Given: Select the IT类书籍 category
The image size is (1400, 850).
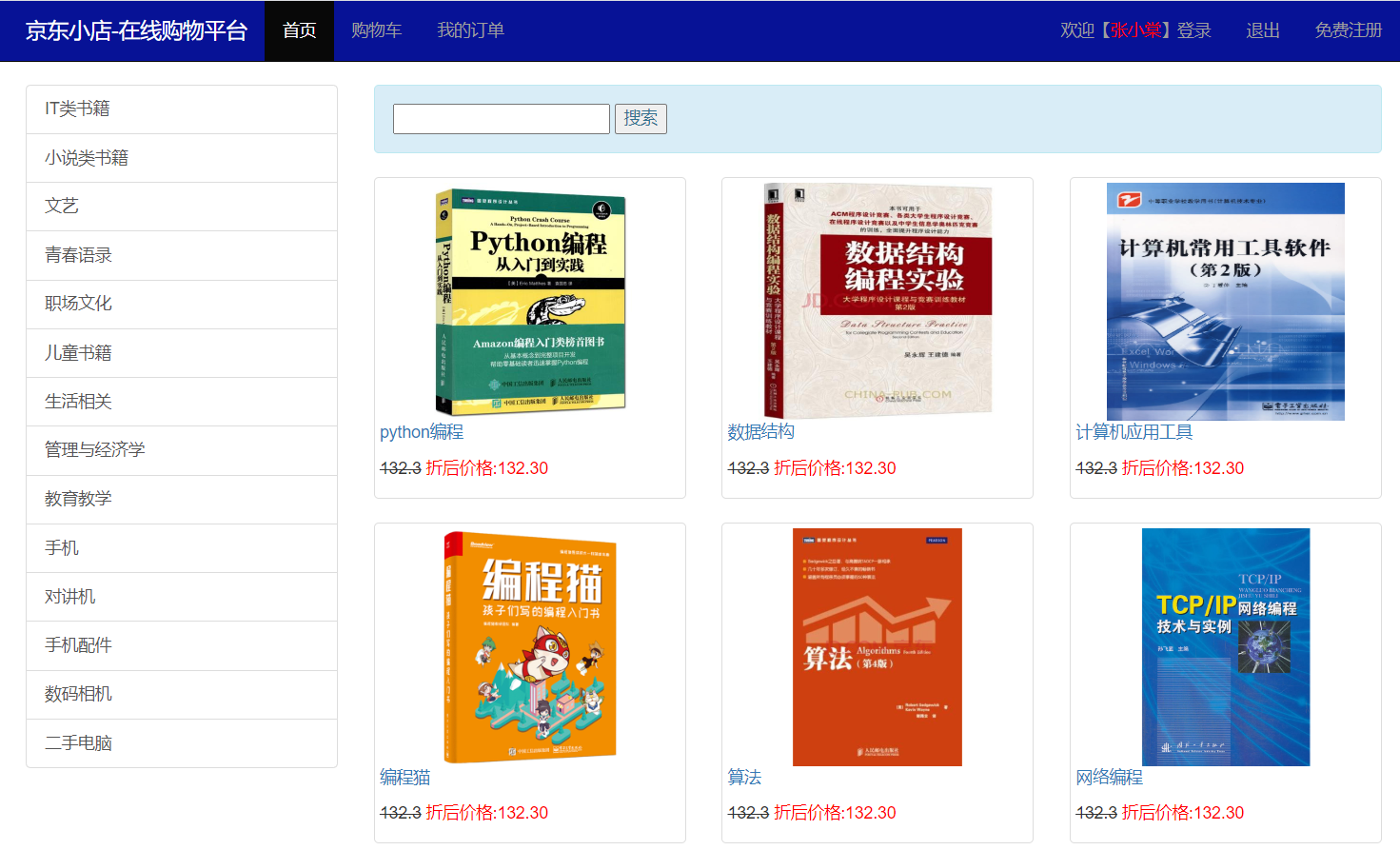Looking at the screenshot, I should (182, 109).
